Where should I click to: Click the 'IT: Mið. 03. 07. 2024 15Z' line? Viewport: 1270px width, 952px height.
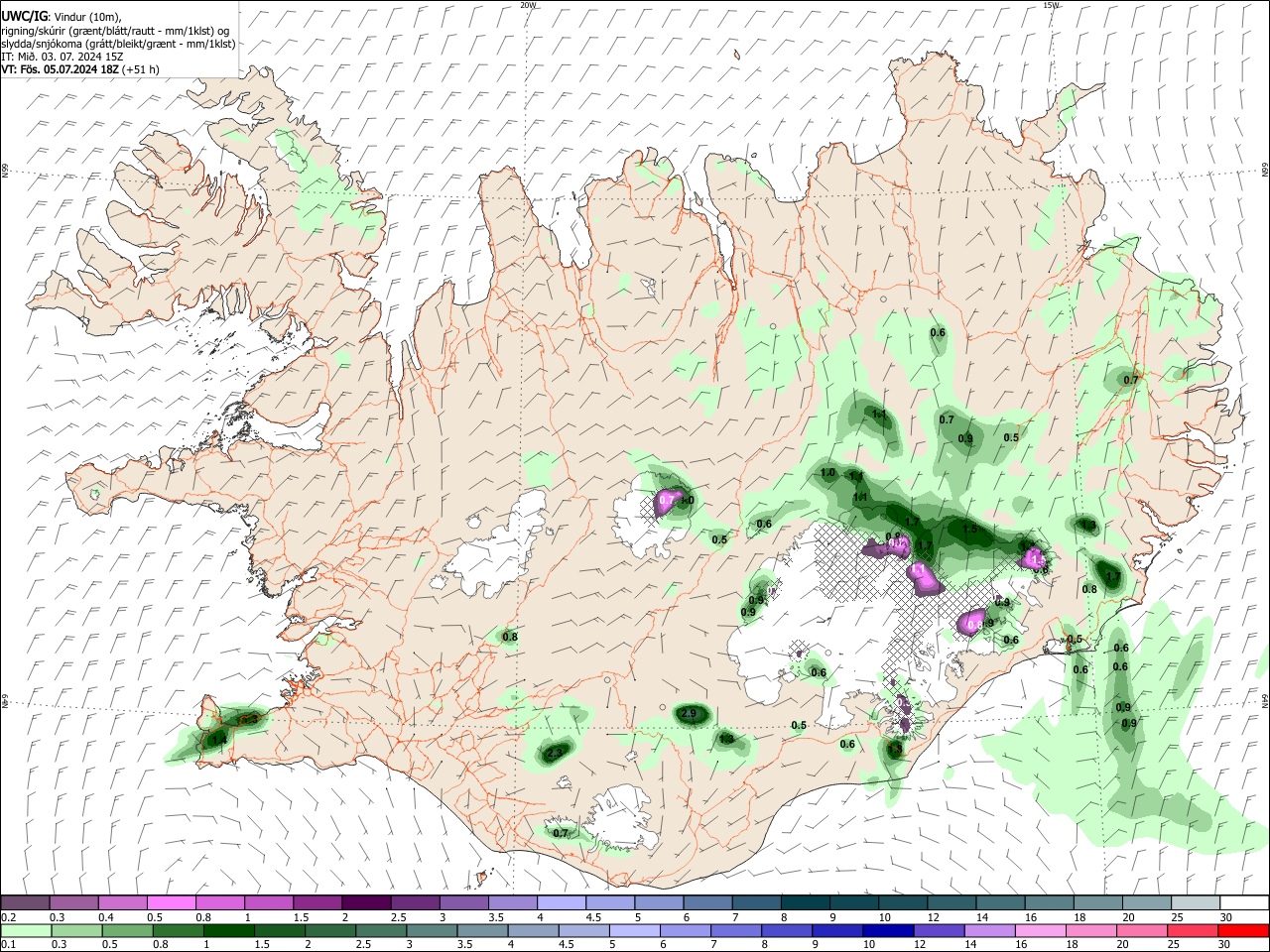[63, 57]
